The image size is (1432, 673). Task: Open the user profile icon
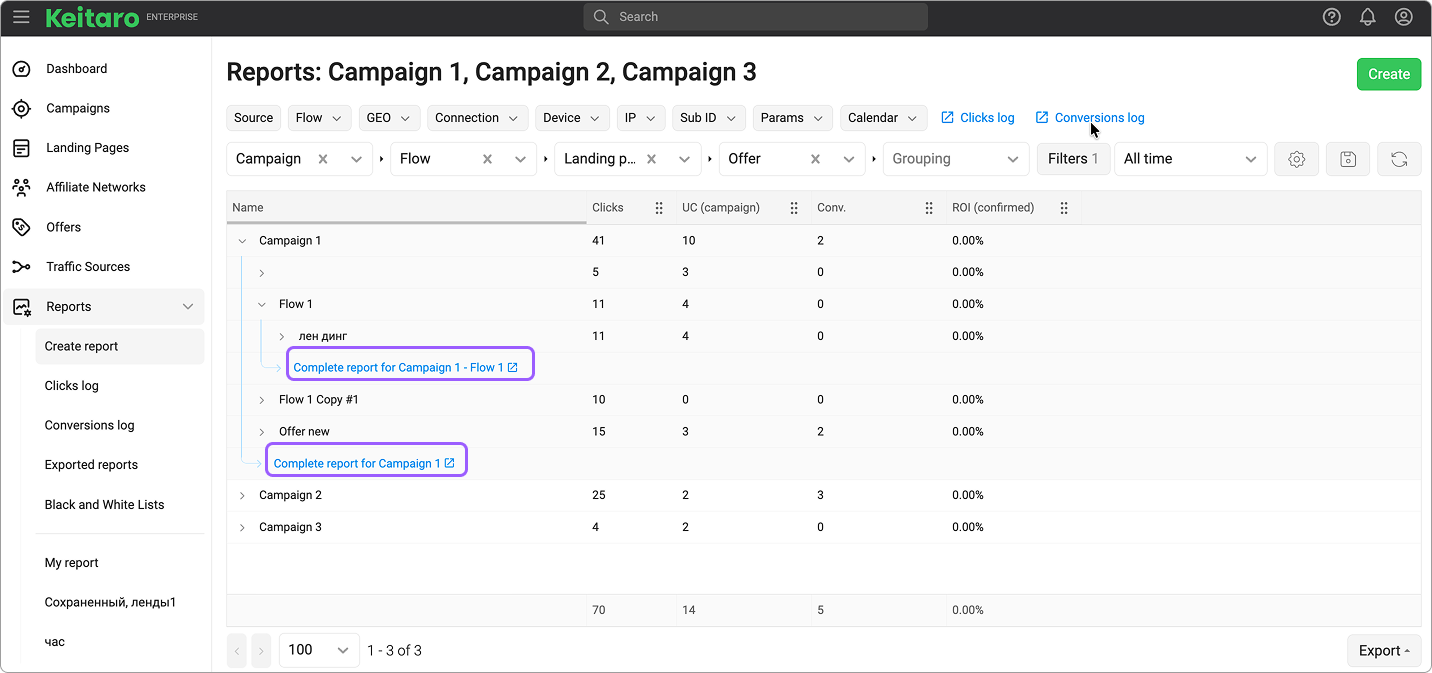[x=1403, y=17]
